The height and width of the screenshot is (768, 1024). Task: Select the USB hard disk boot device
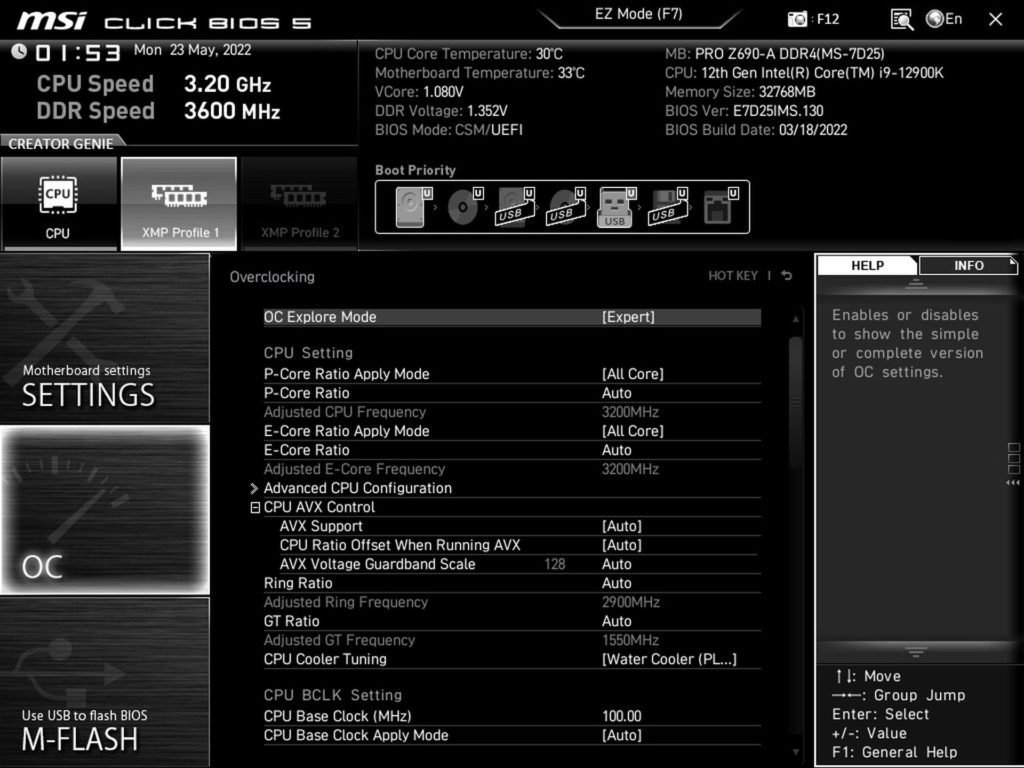click(515, 207)
